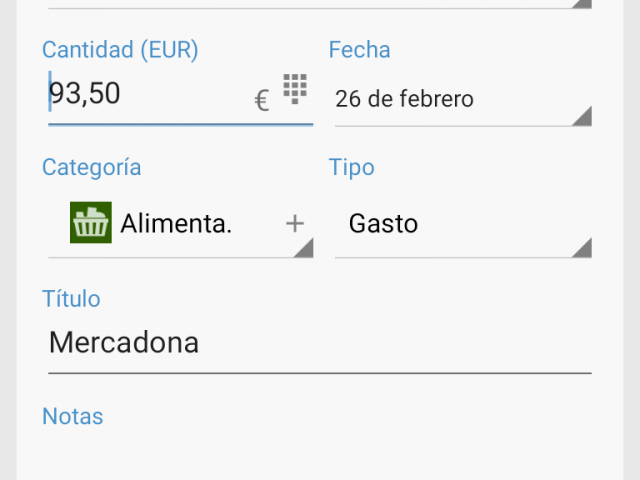Tap the Categoría heading

point(91,167)
